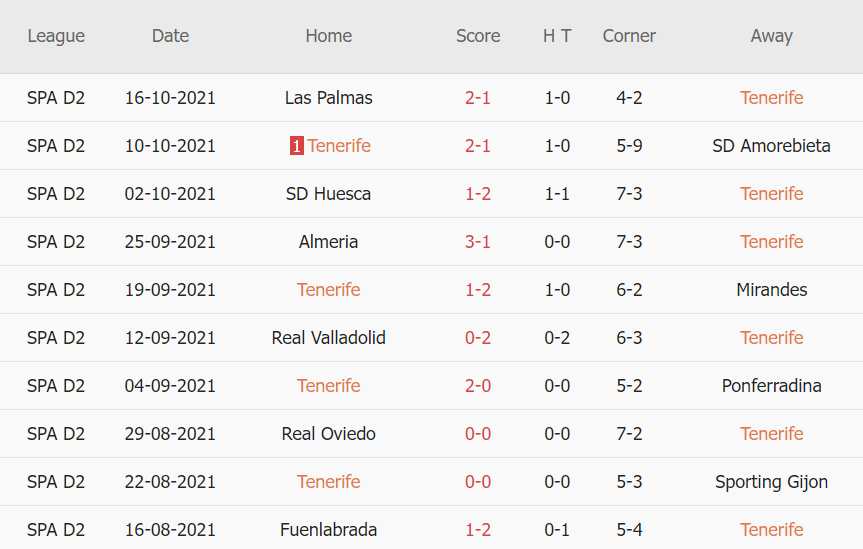863x549 pixels.
Task: Open the SD Amorebieta team link
Action: 771,146
